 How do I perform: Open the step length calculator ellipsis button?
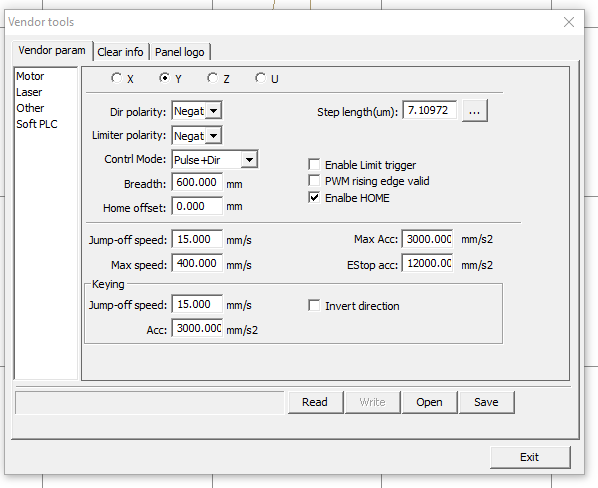tap(474, 111)
